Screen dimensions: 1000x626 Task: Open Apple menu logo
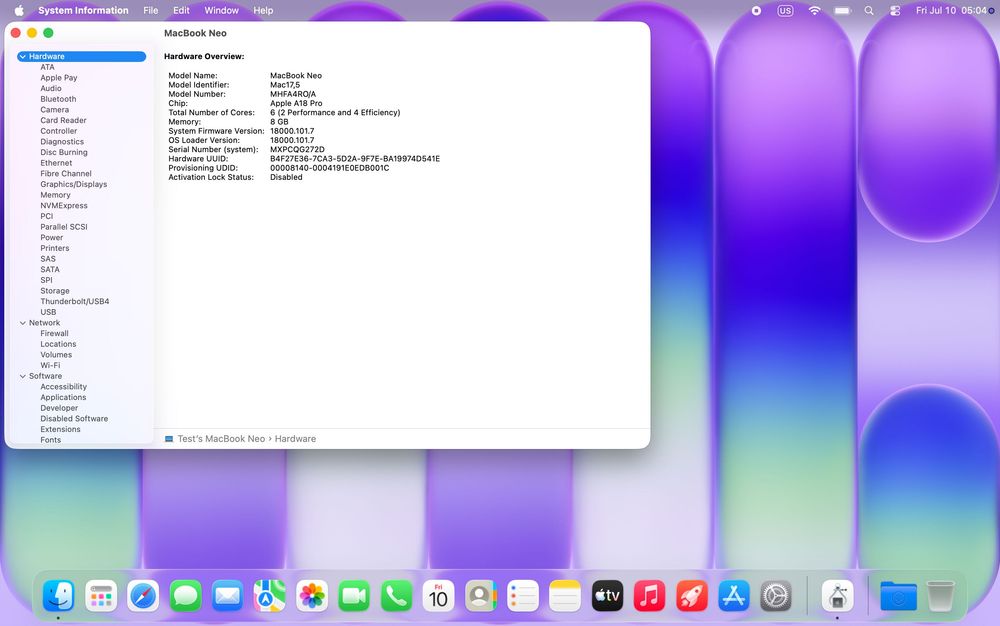point(18,10)
